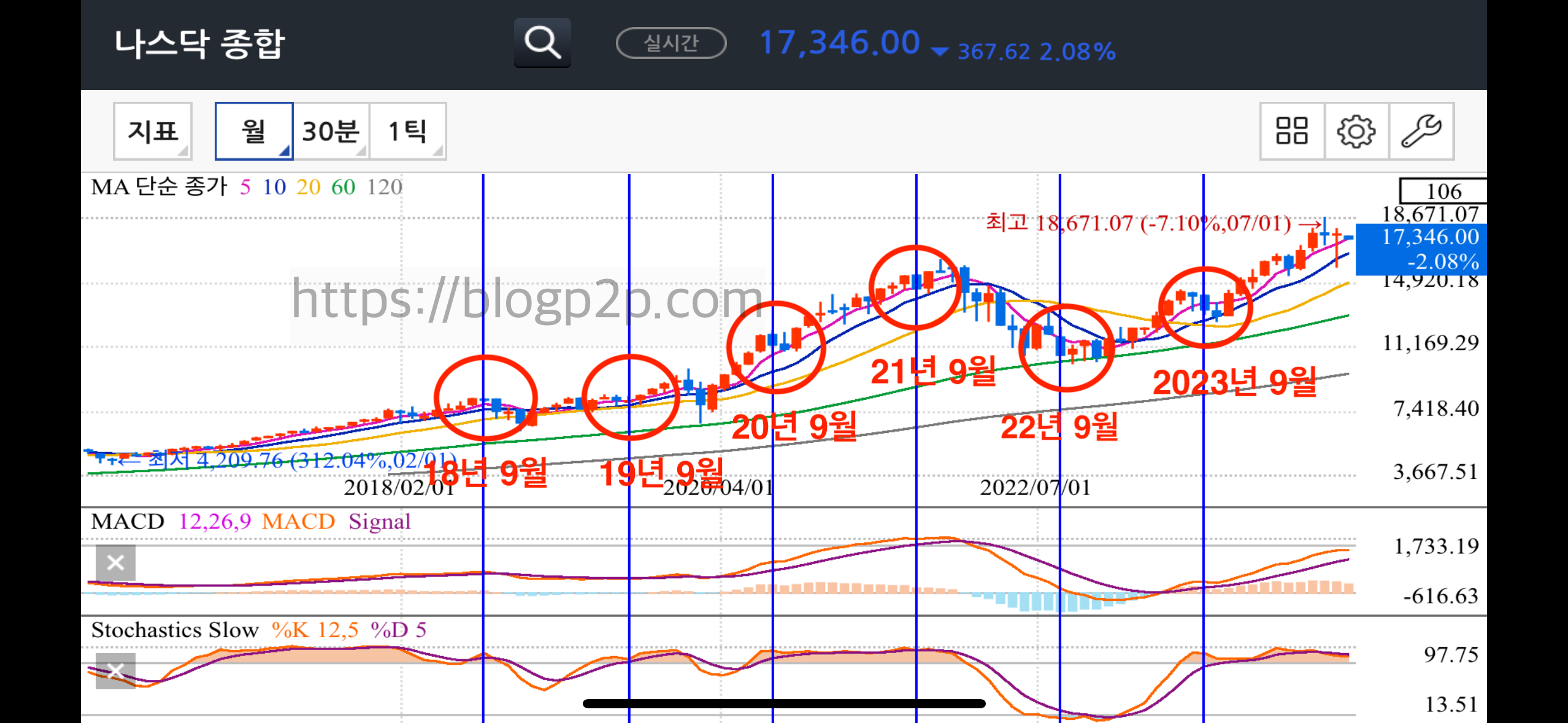Click the MACD 12,26,9 parameter label

[x=215, y=522]
